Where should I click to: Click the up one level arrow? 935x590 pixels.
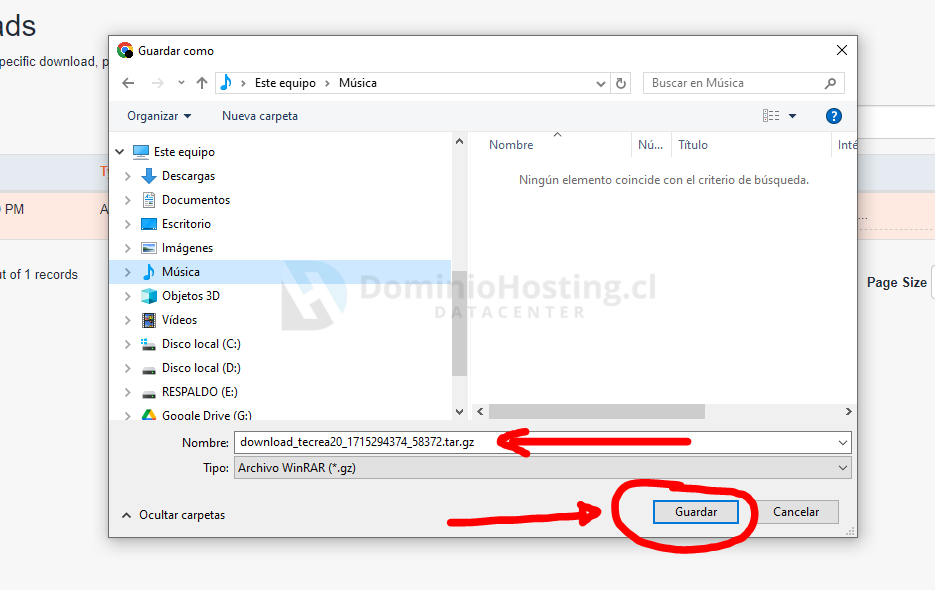(x=202, y=83)
